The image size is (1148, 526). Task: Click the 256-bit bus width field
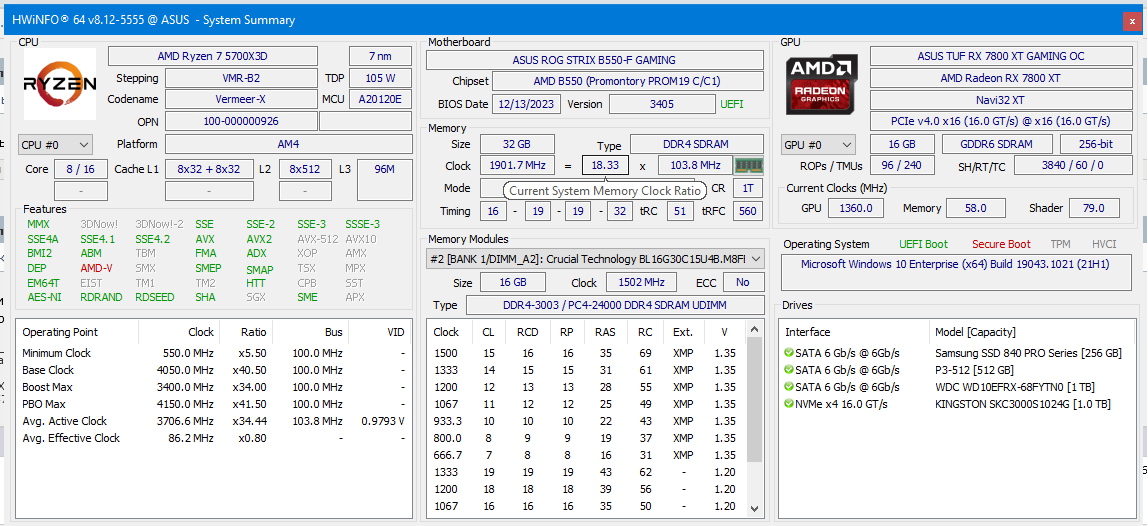coord(1094,144)
